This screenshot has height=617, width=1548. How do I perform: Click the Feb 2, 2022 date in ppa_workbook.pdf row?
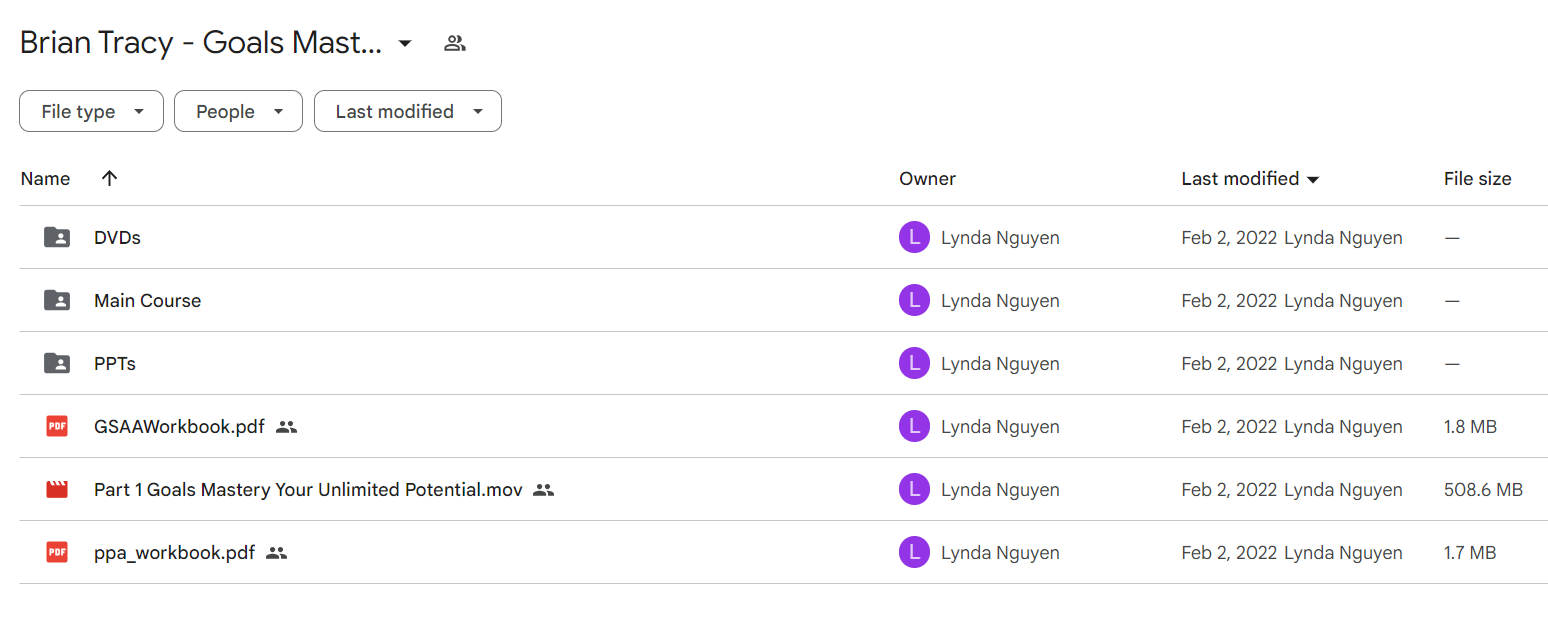(1229, 553)
